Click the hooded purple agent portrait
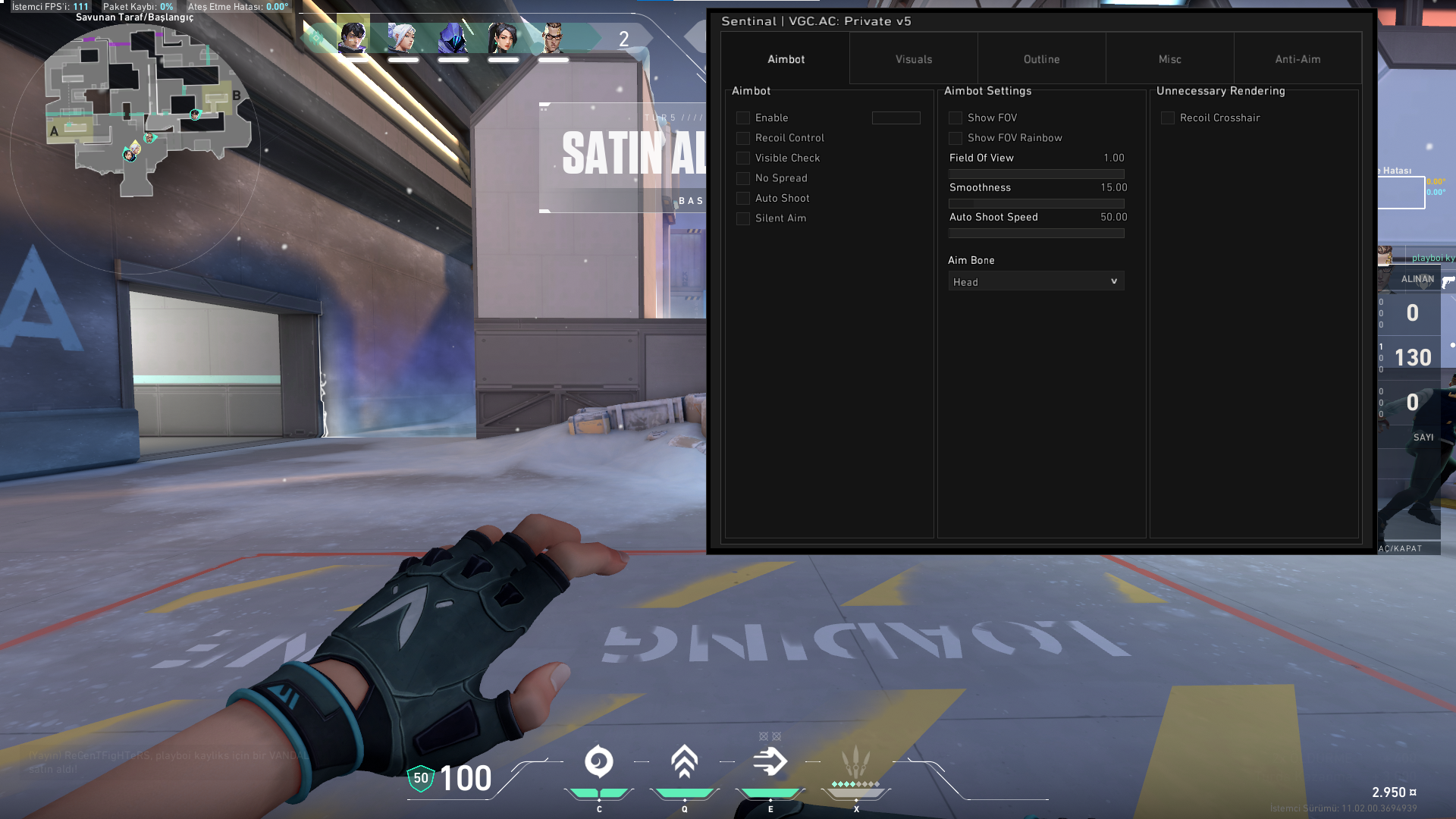The height and width of the screenshot is (819, 1456). pos(453,36)
